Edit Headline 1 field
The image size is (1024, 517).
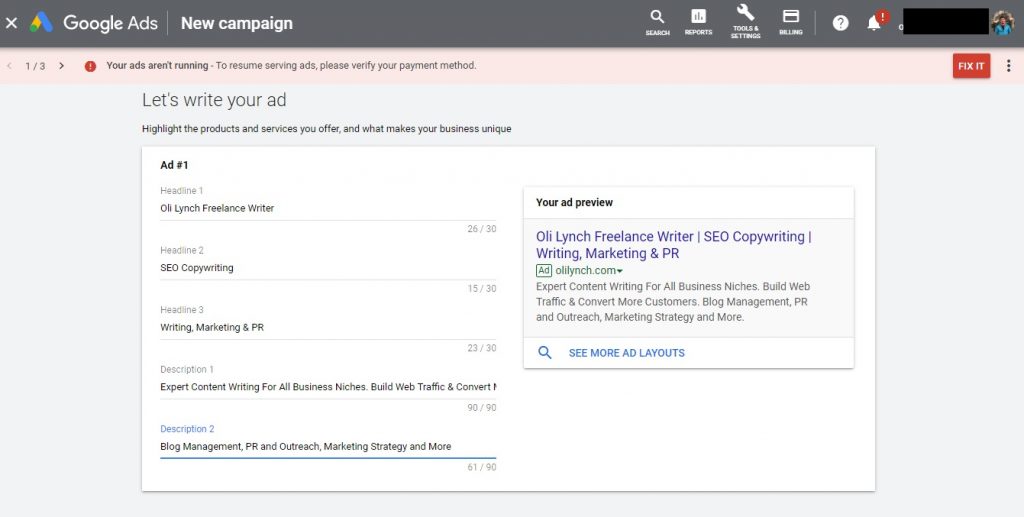pyautogui.click(x=328, y=208)
